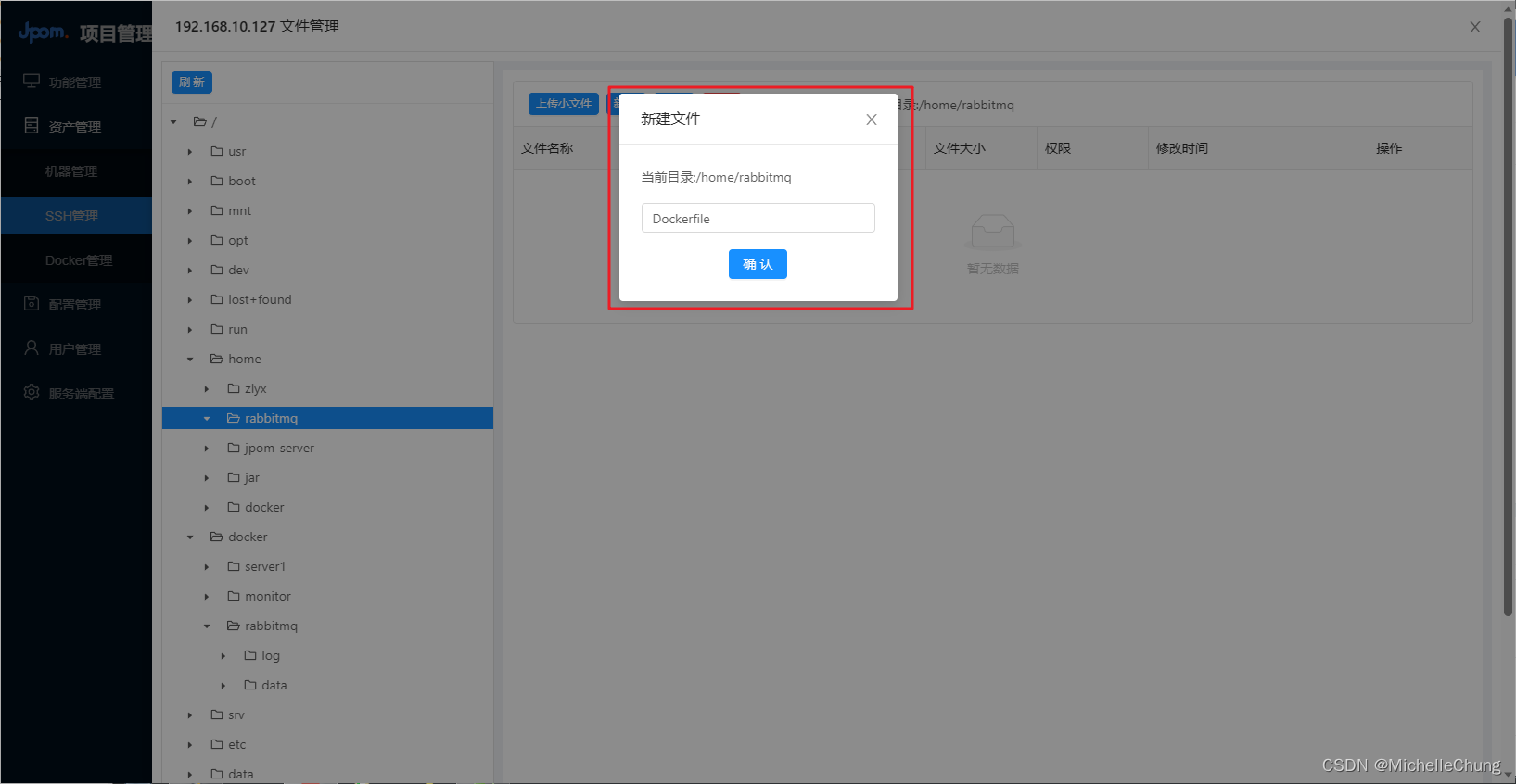
Task: Click the 用户管理 person icon
Action: click(32, 348)
